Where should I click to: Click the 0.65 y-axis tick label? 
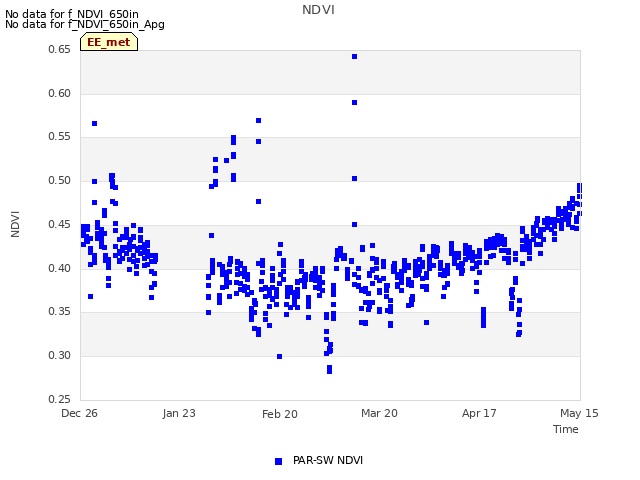tap(59, 49)
